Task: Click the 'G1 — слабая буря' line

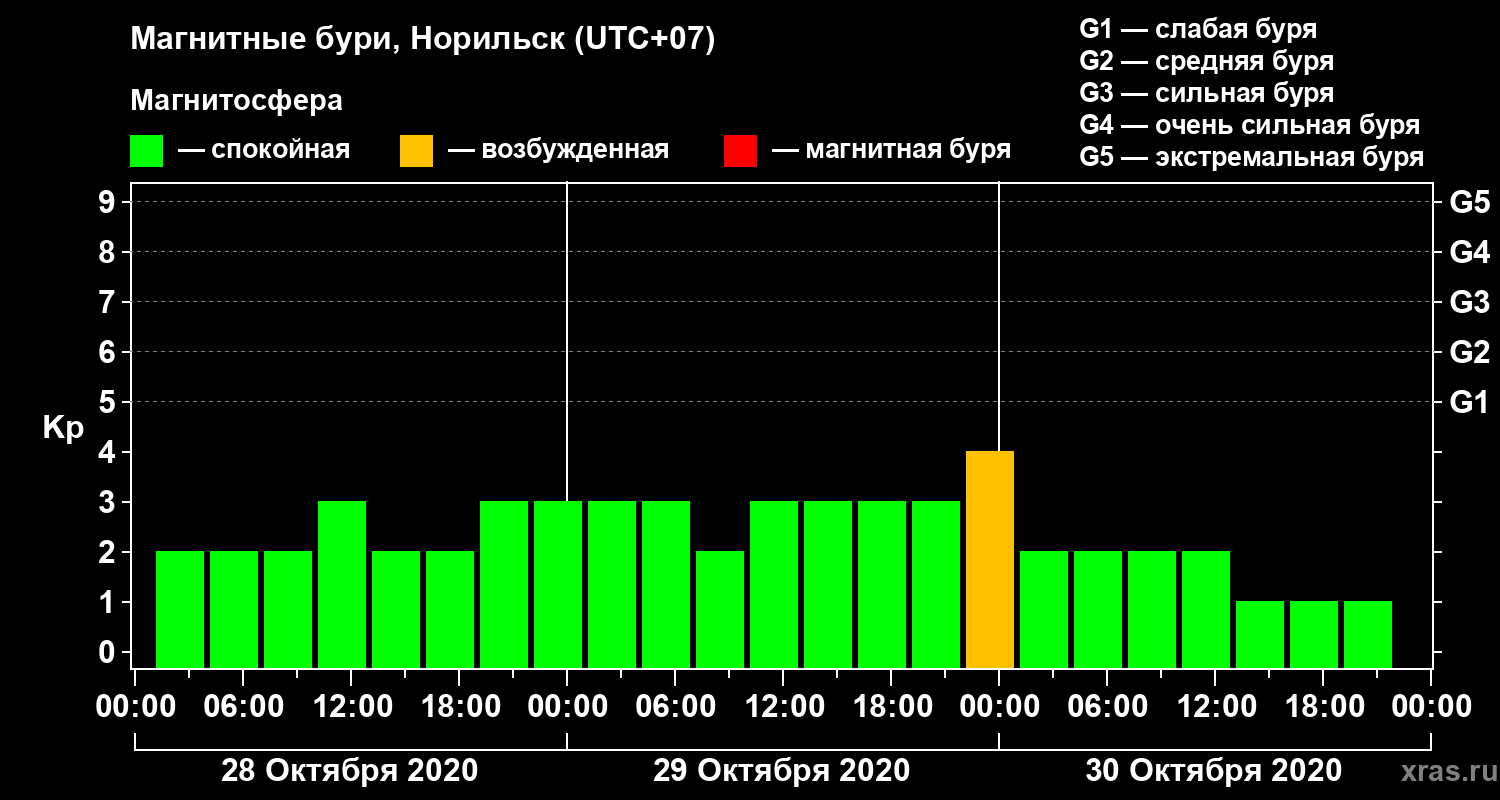Action: [1198, 29]
